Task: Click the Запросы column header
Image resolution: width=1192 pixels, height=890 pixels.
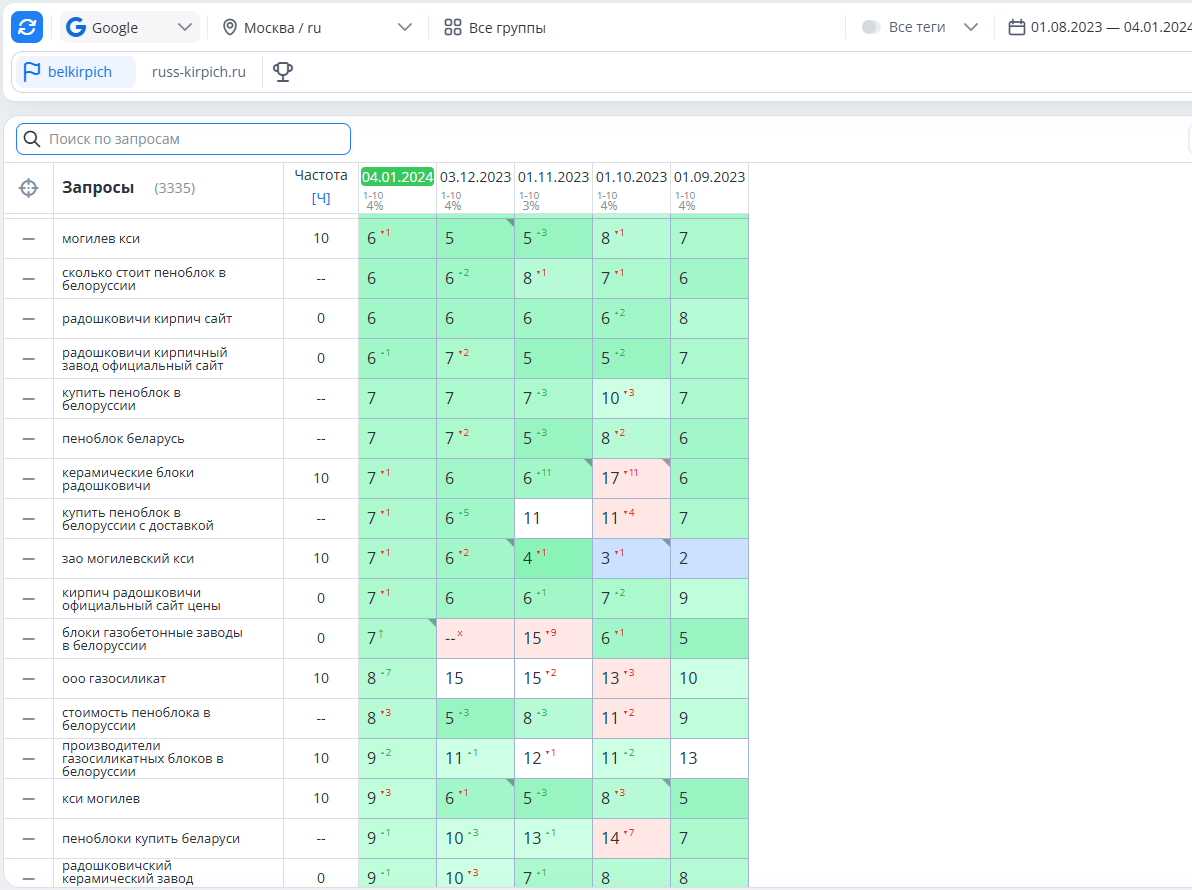Action: point(98,188)
